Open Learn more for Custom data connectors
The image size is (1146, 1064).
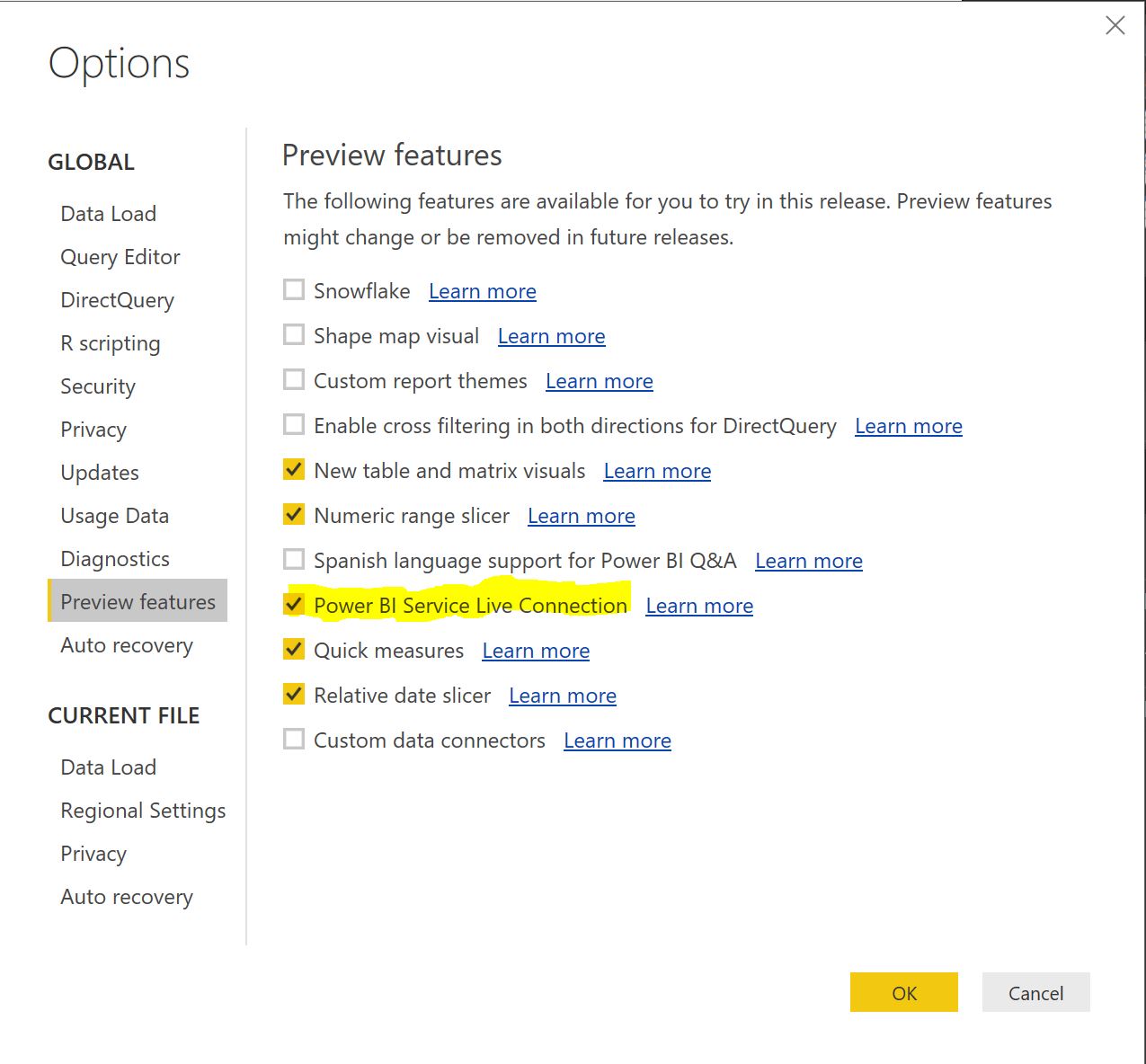coord(617,740)
